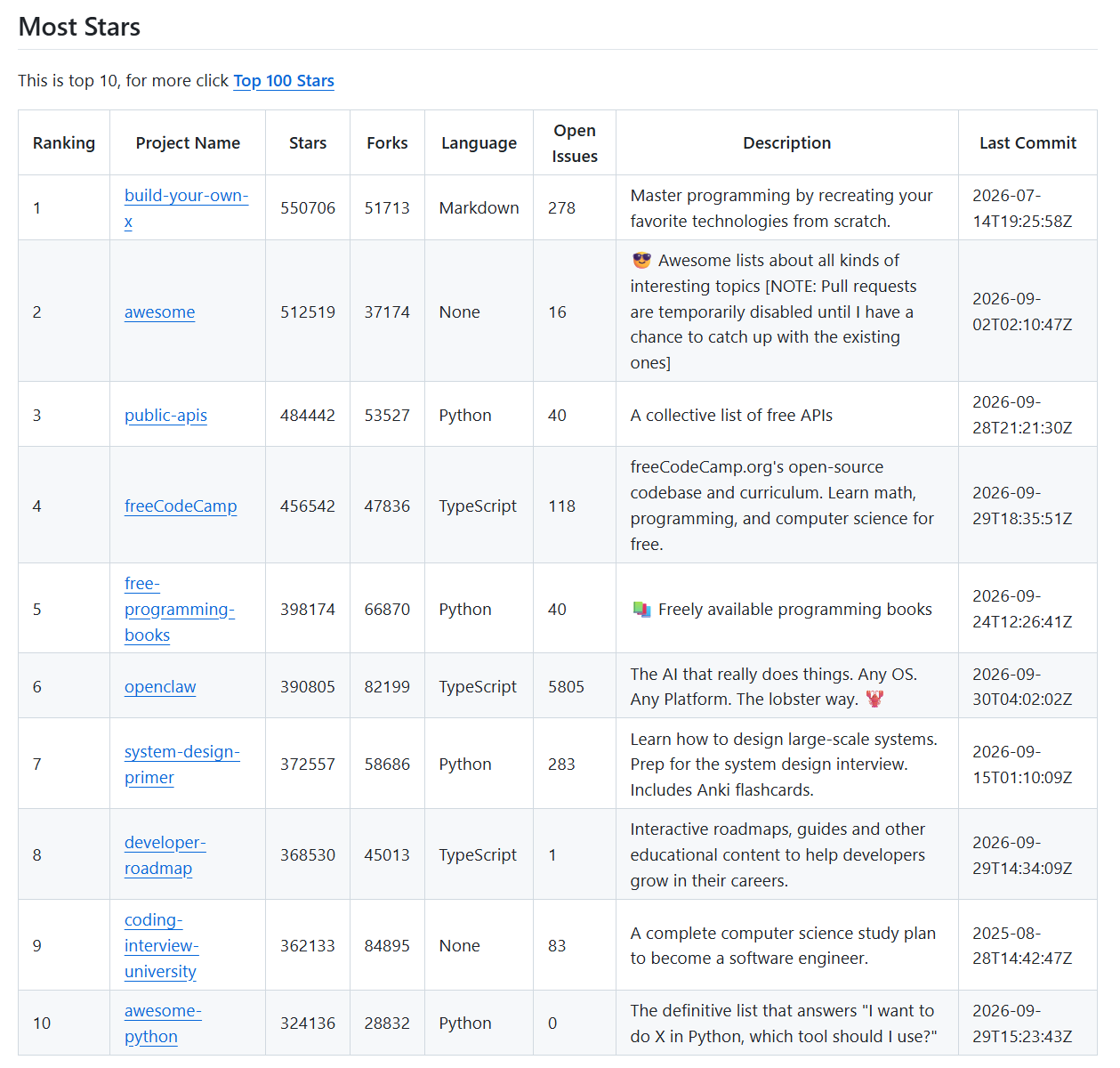Select the forks value 37174
The width and height of the screenshot is (1120, 1068).
pos(387,312)
